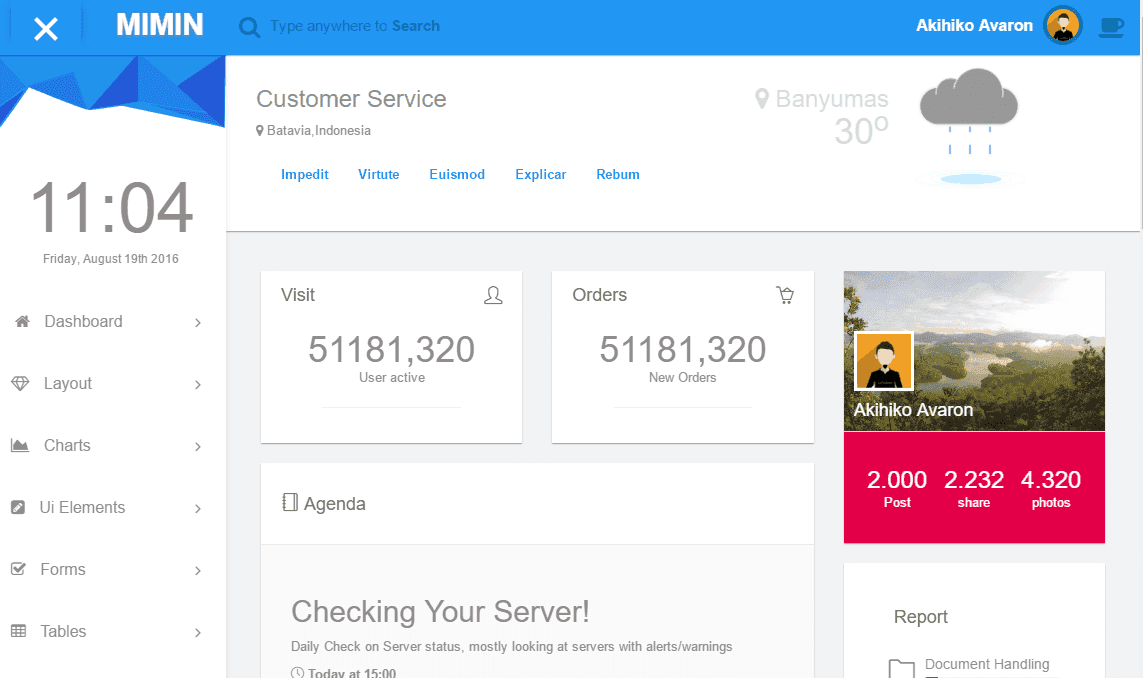Go to the Rebum link
1143x678 pixels.
point(617,174)
